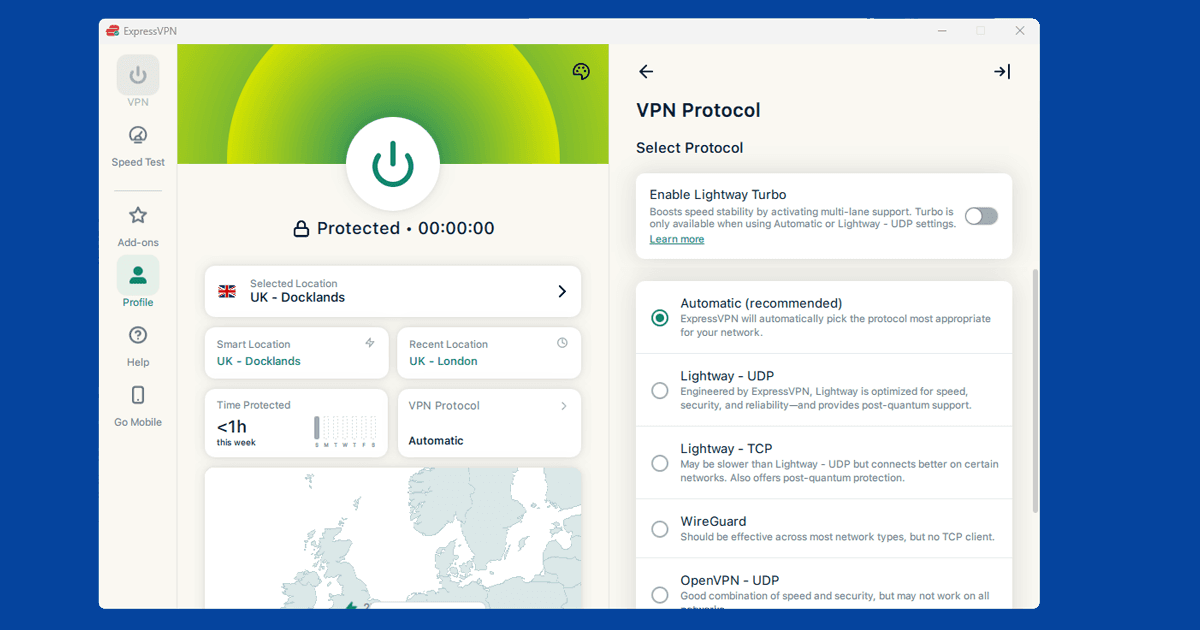Open the theme palette icon
The height and width of the screenshot is (630, 1200).
(x=581, y=71)
